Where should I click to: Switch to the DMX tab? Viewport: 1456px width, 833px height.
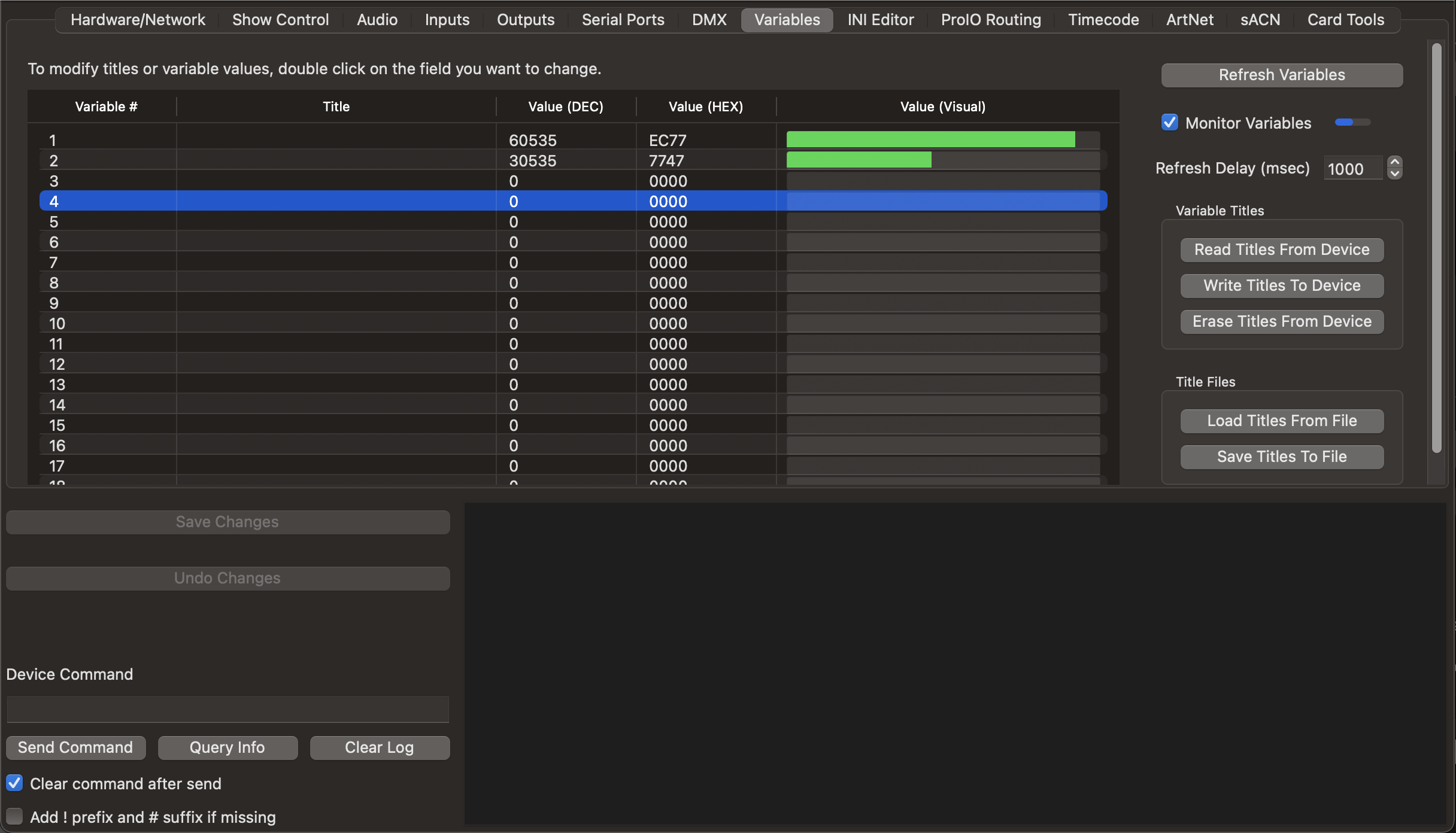[709, 20]
